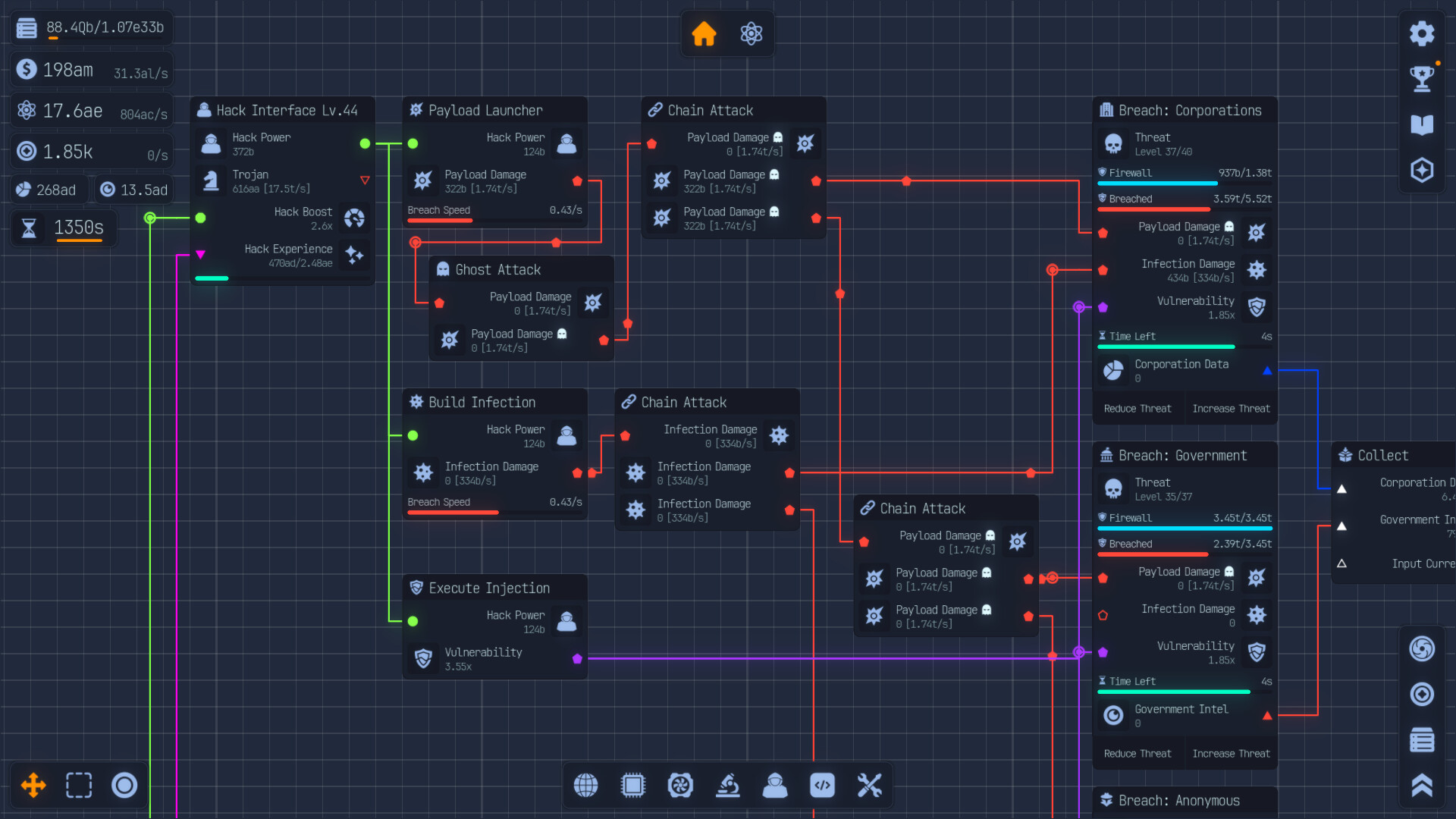Click Increase Threat on Breach: Government
This screenshot has width=1456, height=819.
1231,753
